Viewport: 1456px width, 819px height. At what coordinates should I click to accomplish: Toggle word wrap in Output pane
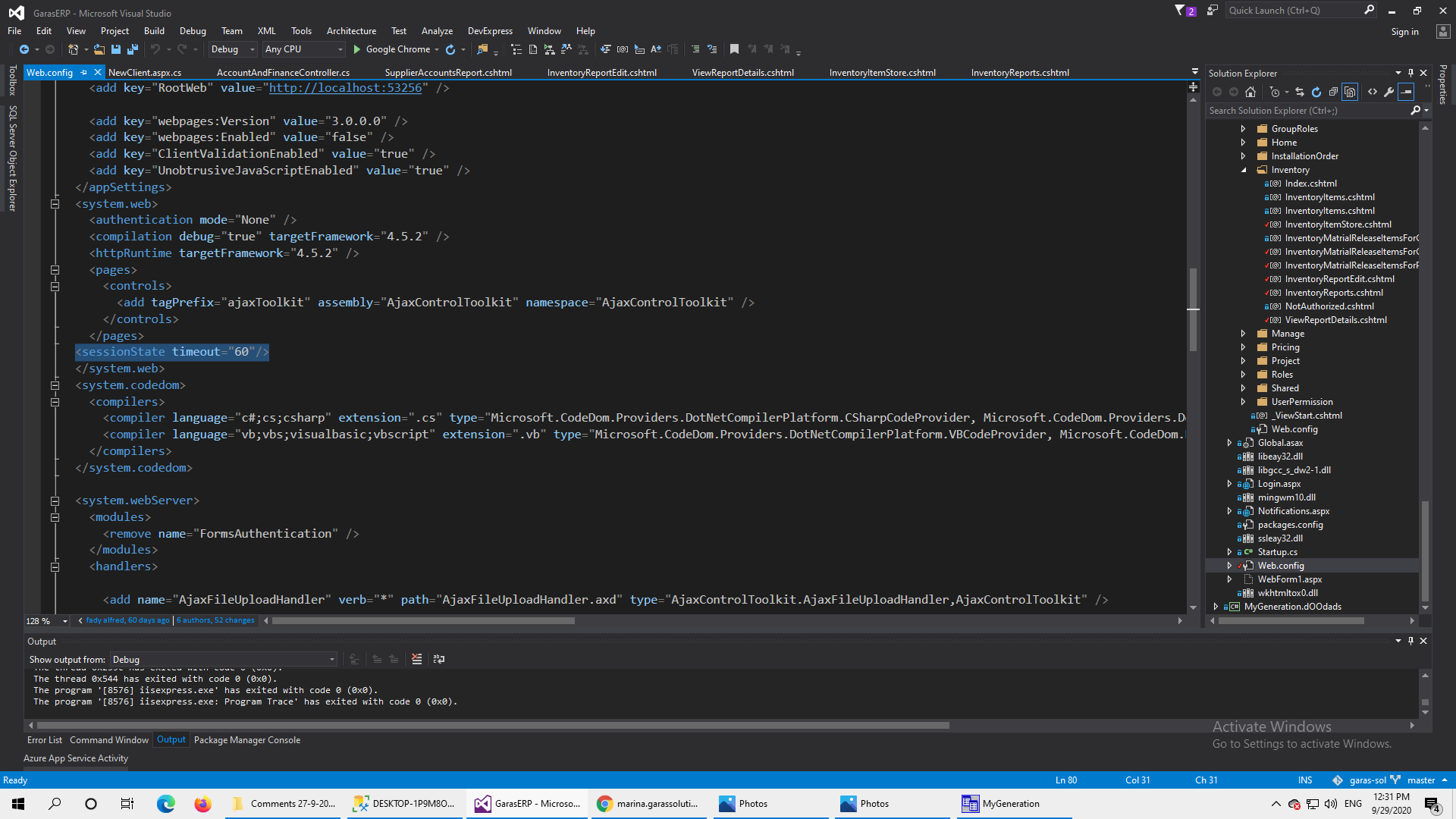click(438, 659)
